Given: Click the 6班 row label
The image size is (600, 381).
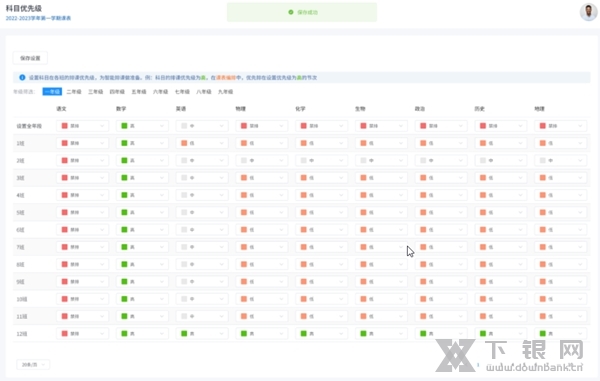Looking at the screenshot, I should [x=20, y=230].
